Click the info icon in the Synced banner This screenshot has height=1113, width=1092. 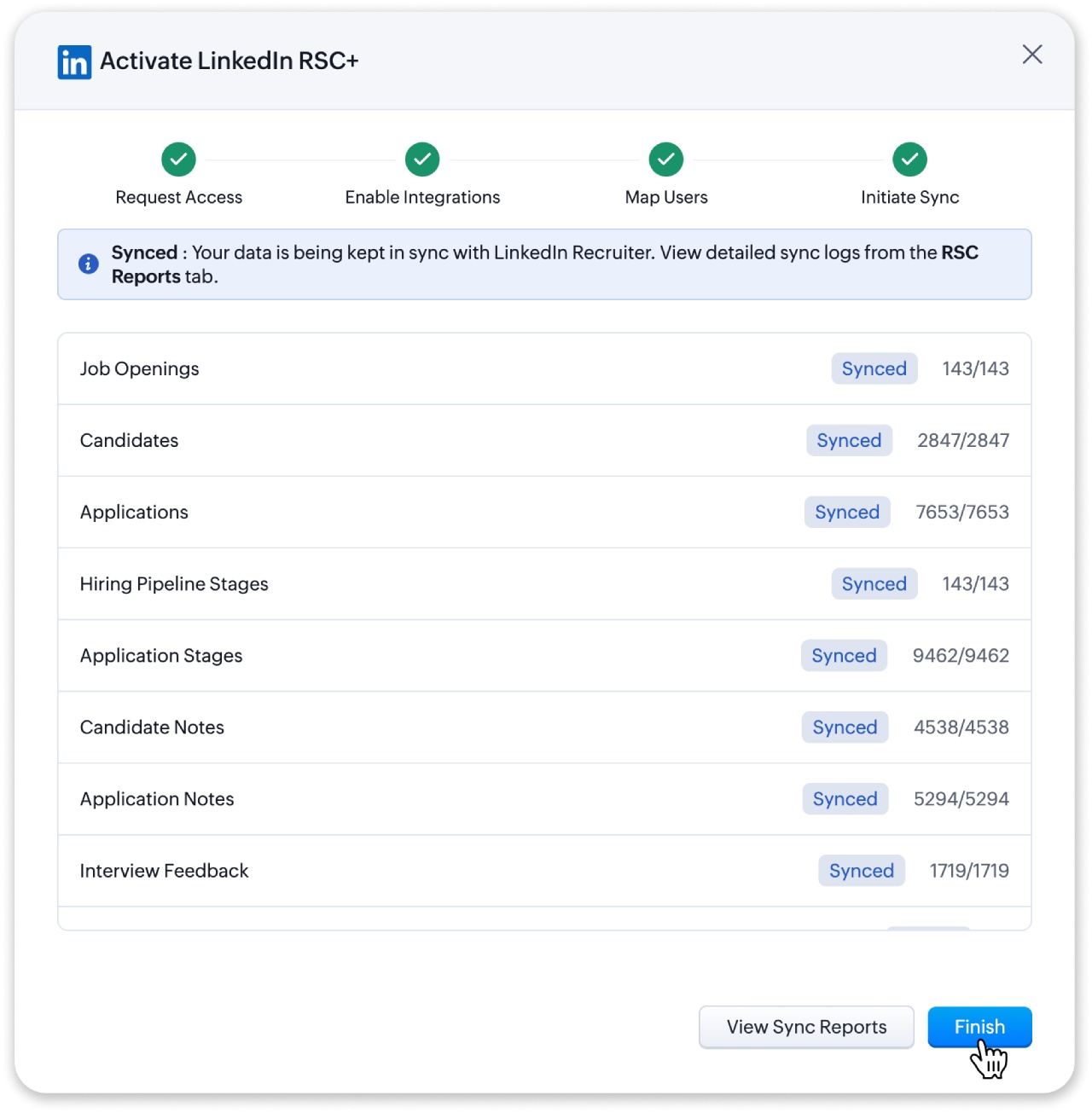pyautogui.click(x=88, y=264)
